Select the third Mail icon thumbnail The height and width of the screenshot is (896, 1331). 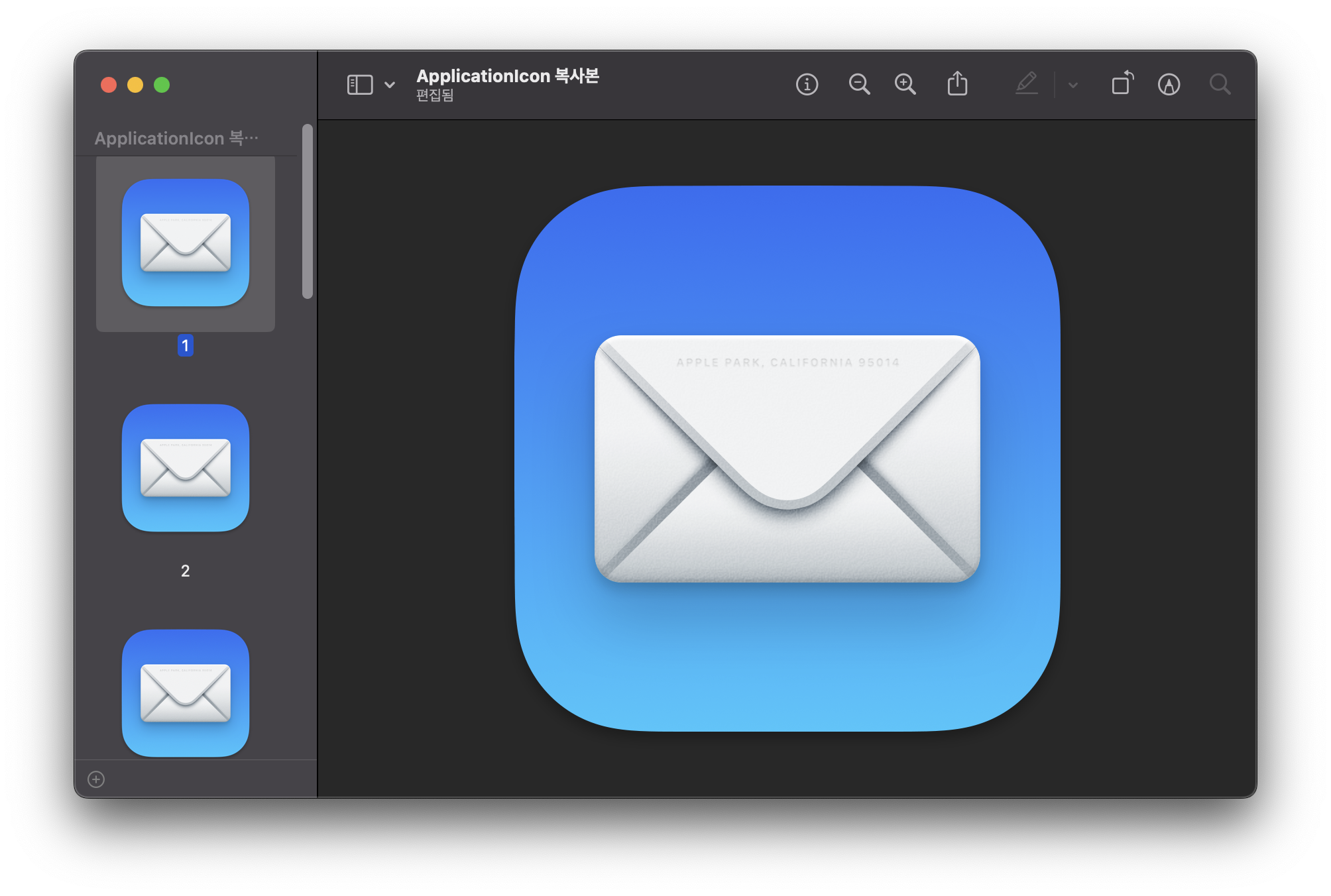186,693
